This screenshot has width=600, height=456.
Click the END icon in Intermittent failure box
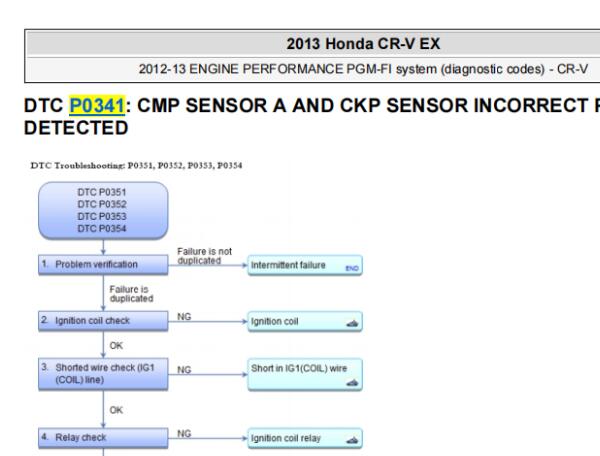(352, 268)
